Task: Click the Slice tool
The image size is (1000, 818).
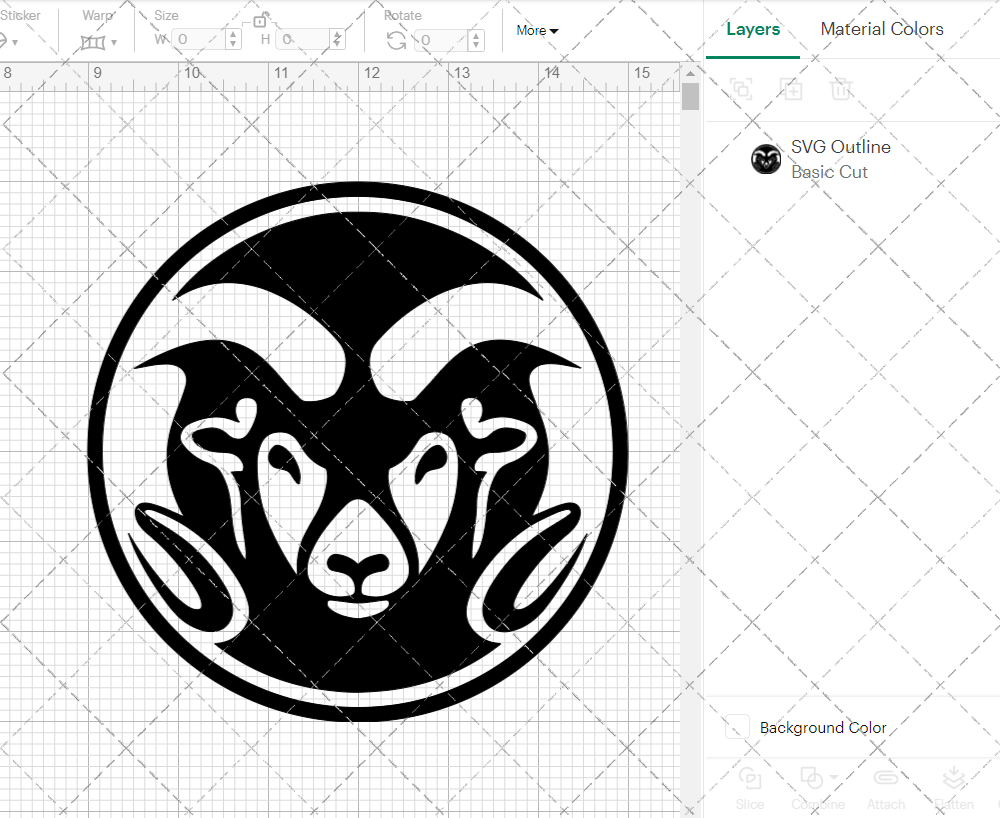Action: pyautogui.click(x=749, y=788)
